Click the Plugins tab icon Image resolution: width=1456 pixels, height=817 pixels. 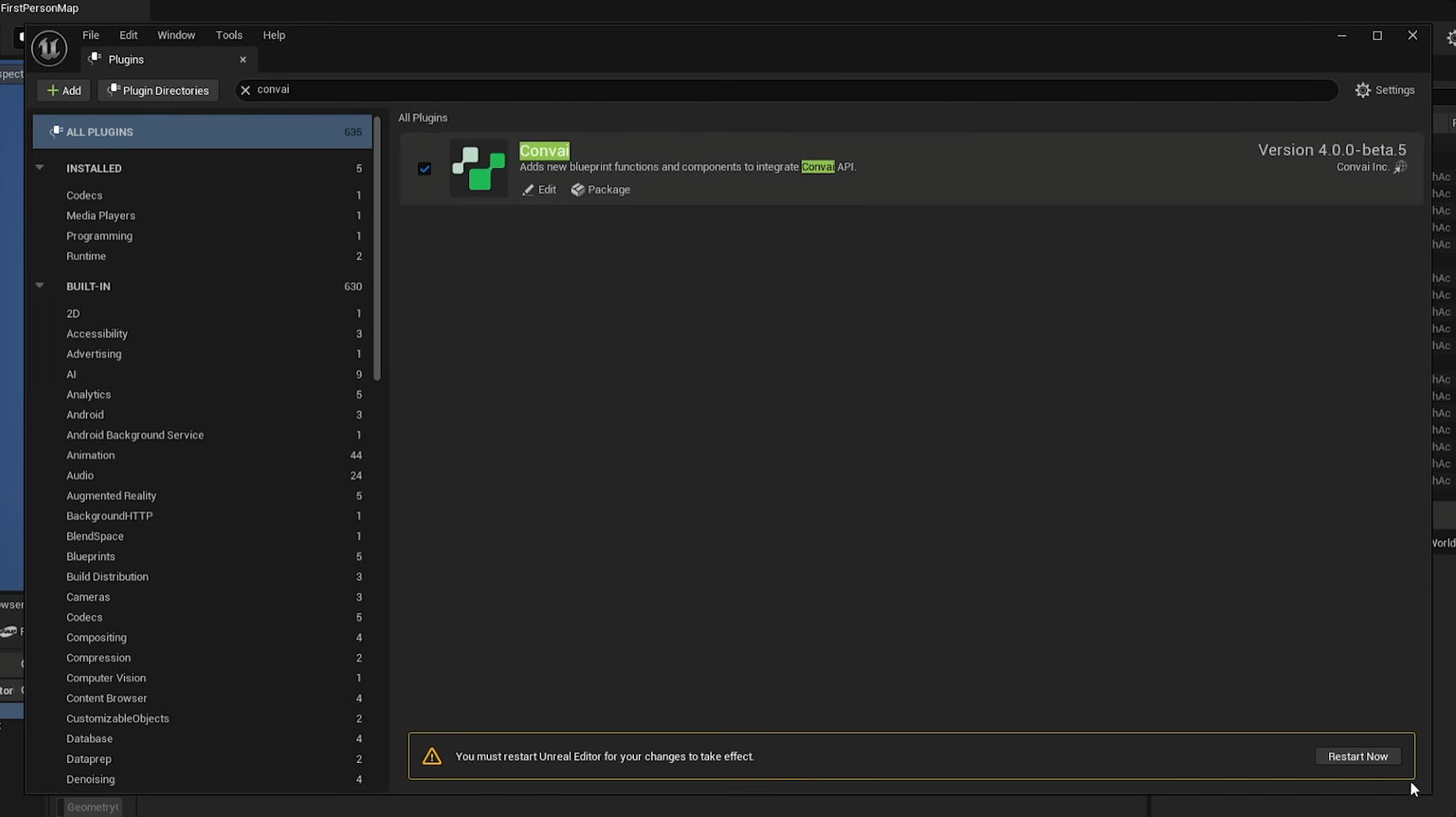tap(95, 59)
